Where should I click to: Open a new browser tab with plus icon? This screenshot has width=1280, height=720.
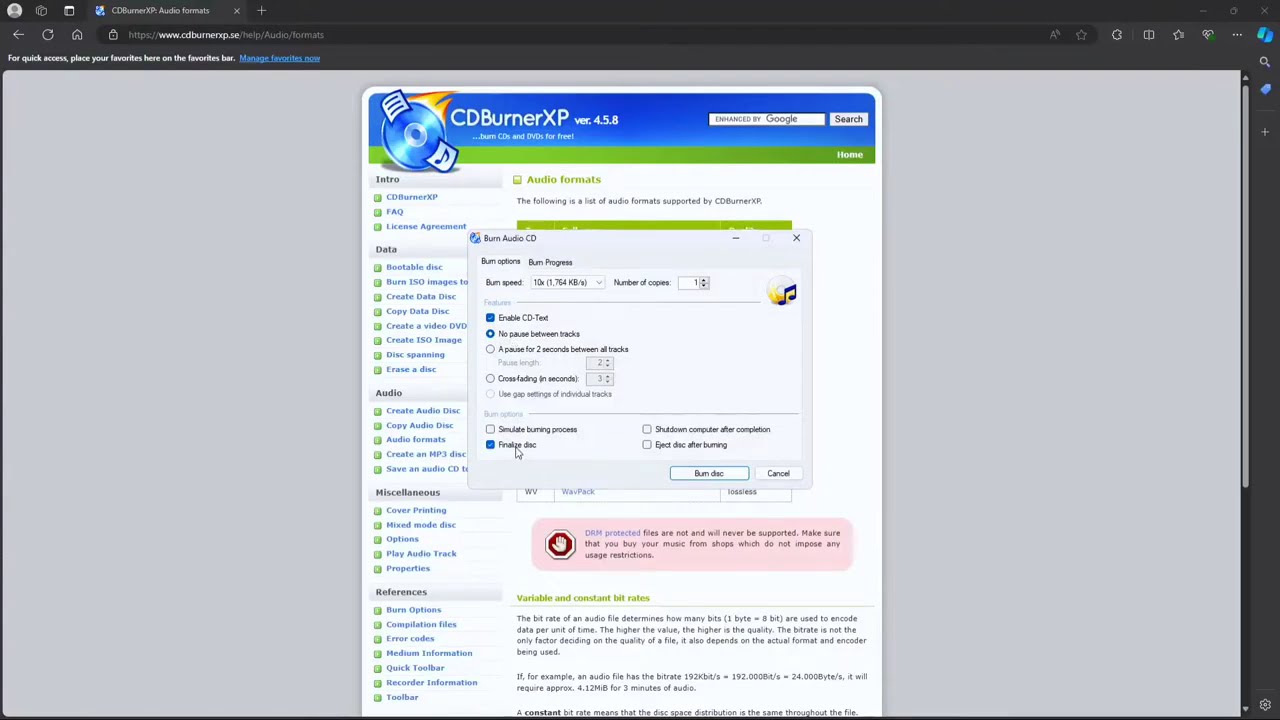pyautogui.click(x=261, y=11)
